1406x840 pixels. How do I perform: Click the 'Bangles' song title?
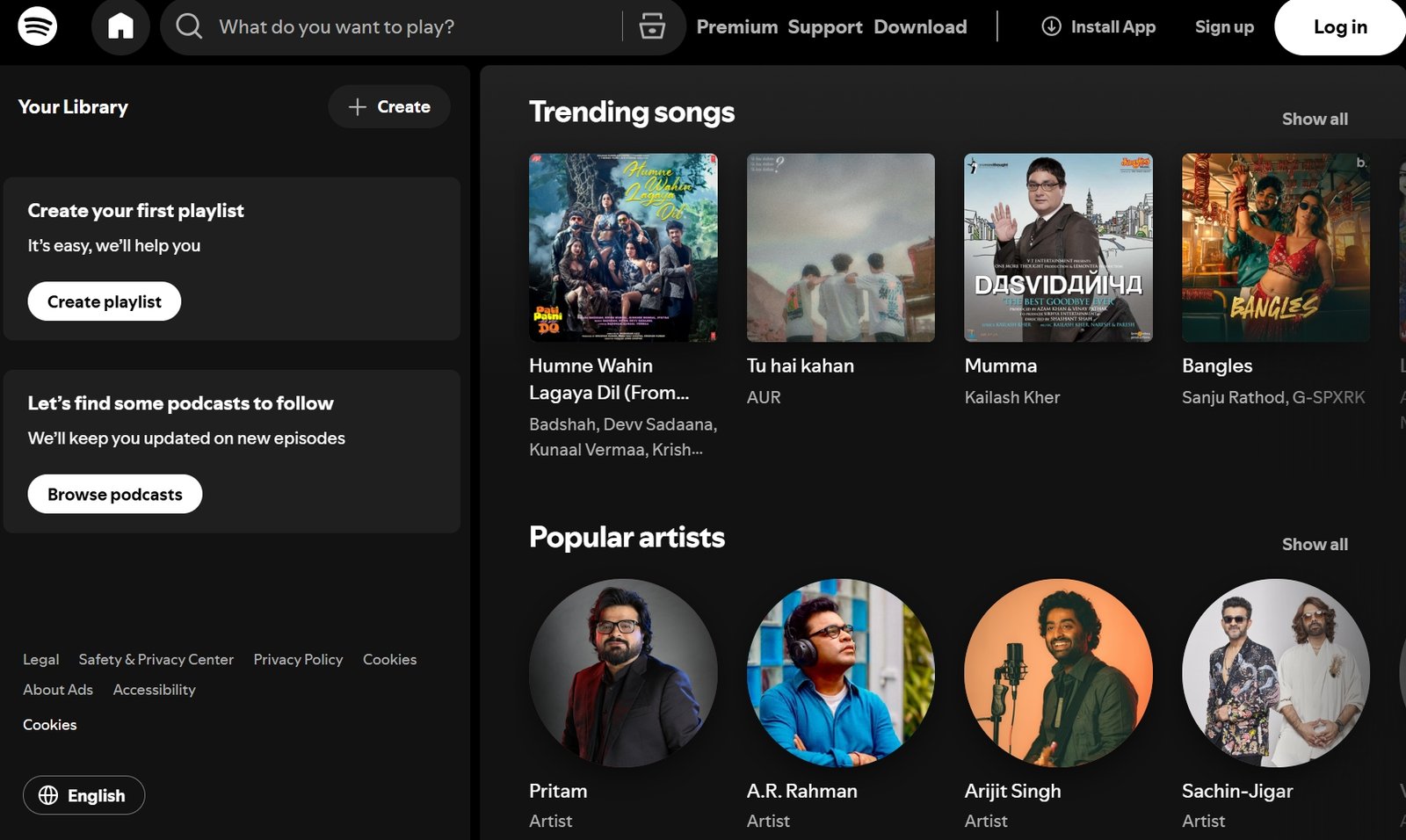click(1217, 366)
